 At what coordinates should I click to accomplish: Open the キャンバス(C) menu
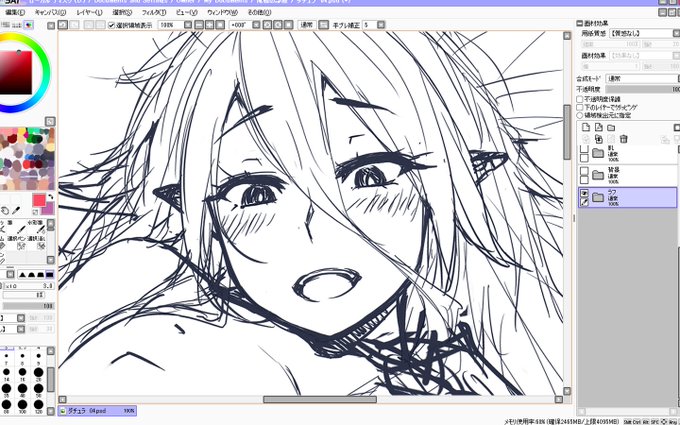(51, 13)
